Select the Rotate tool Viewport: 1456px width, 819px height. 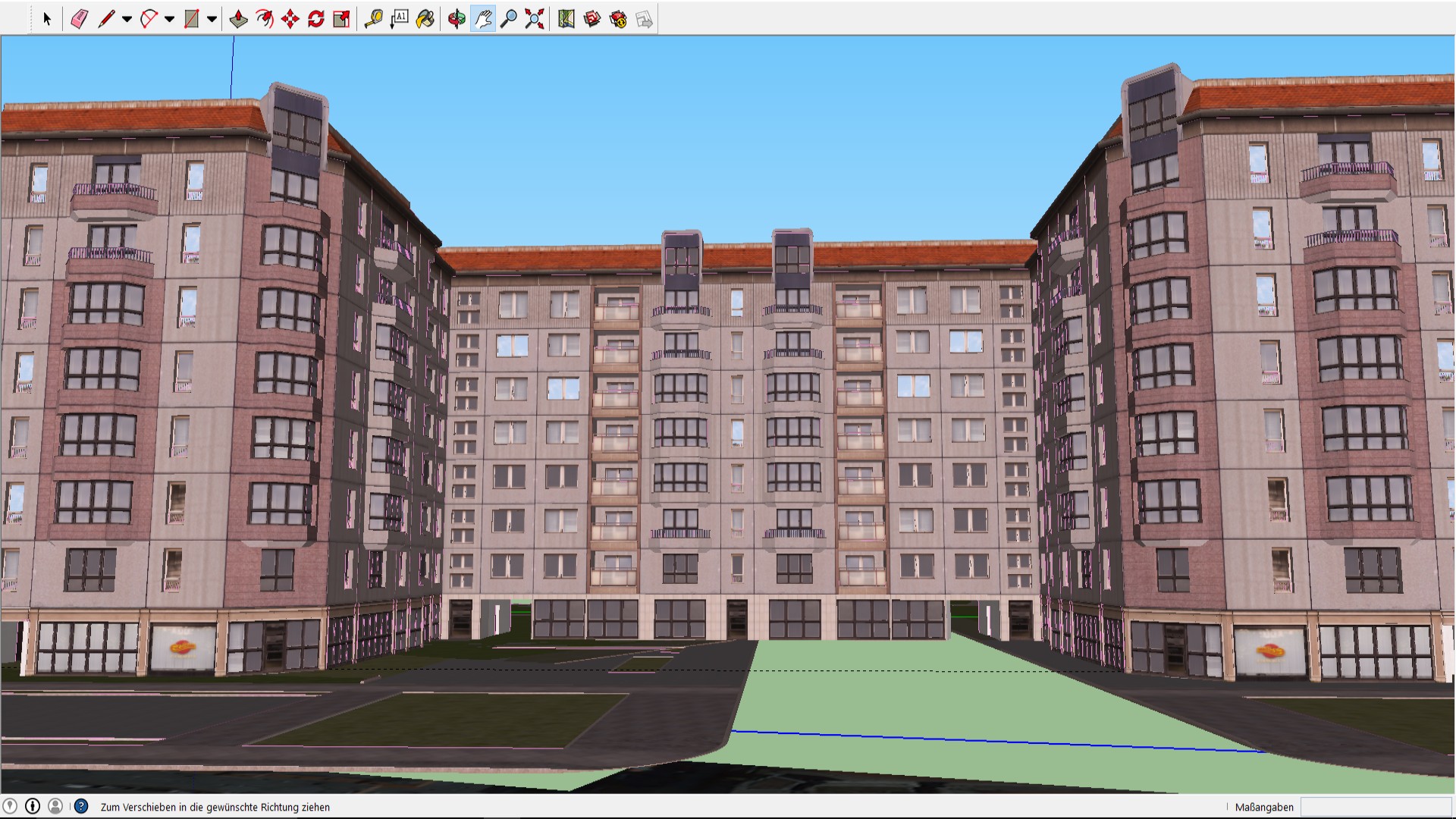tap(316, 19)
